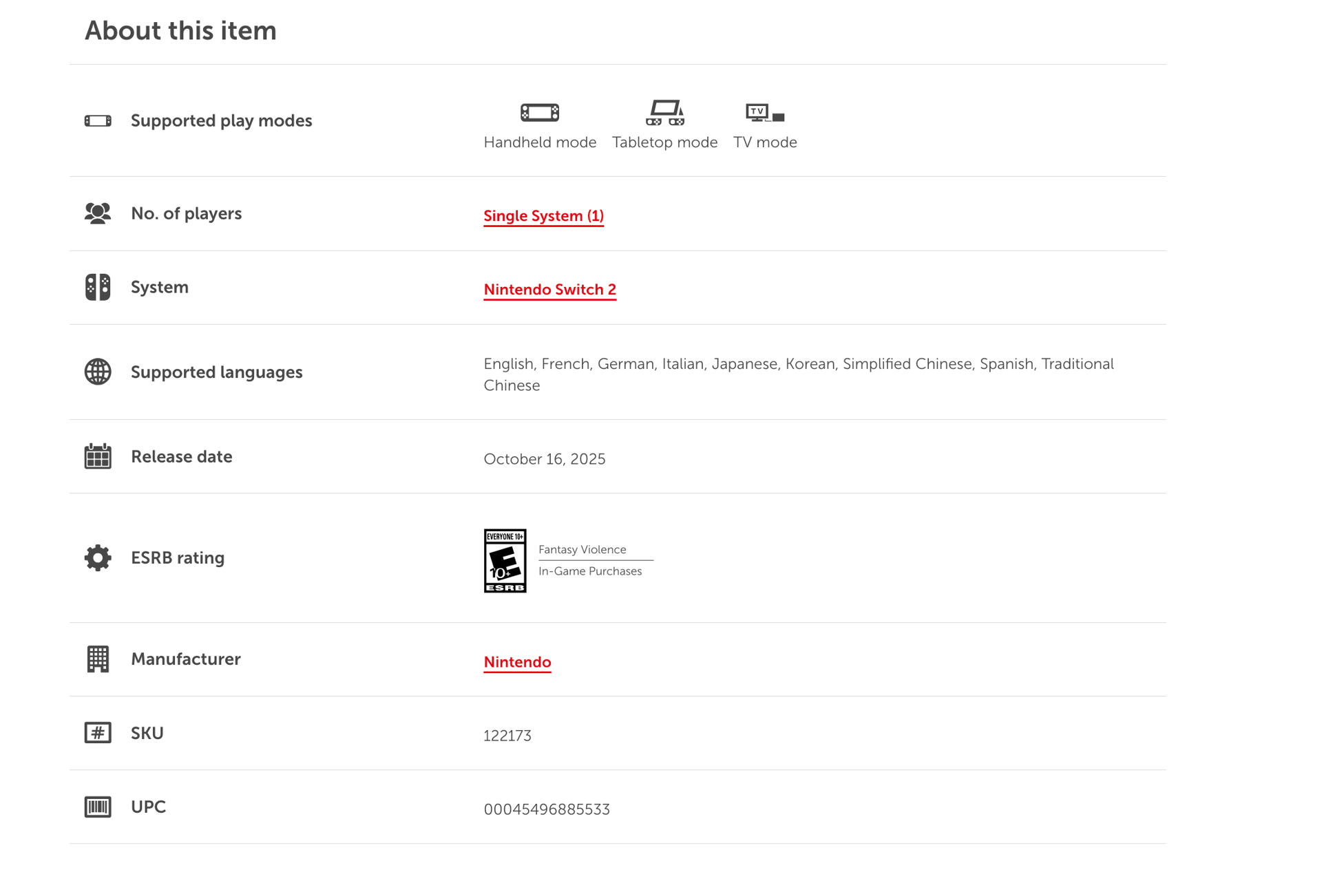Click the UPC barcode icon
This screenshot has height=896, width=1322.
98,807
